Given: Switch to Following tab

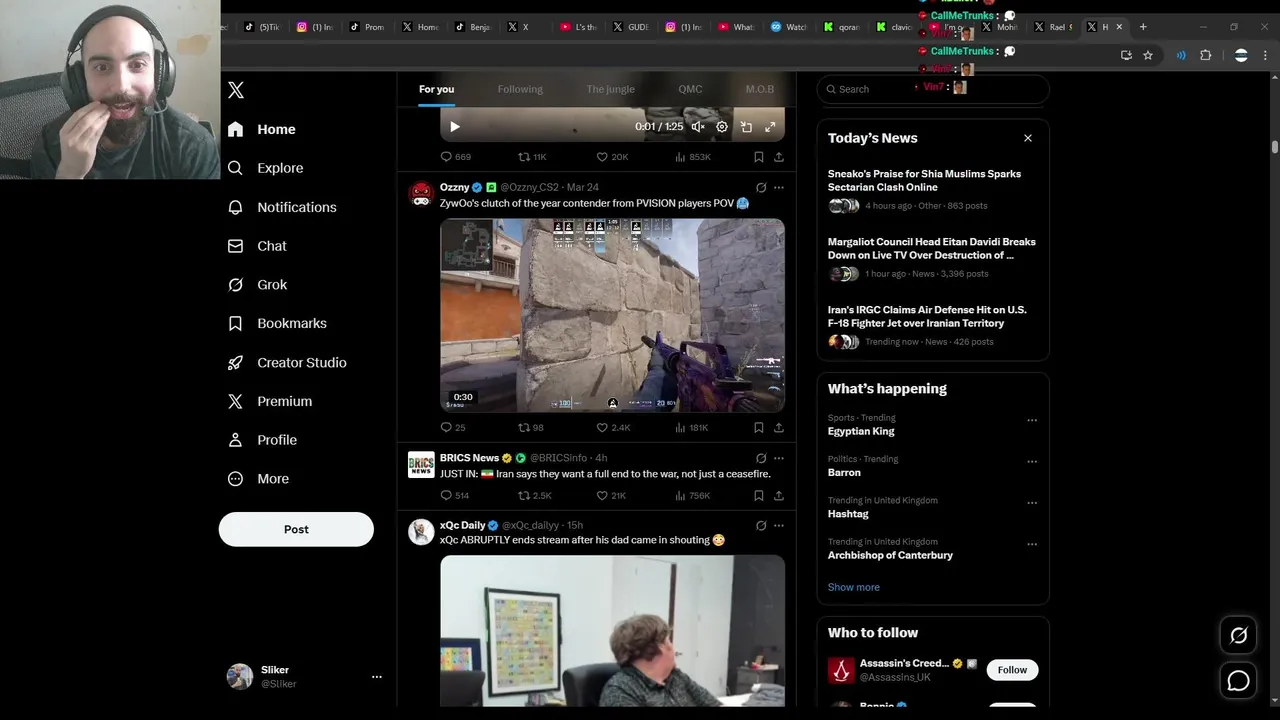Looking at the screenshot, I should pos(520,89).
